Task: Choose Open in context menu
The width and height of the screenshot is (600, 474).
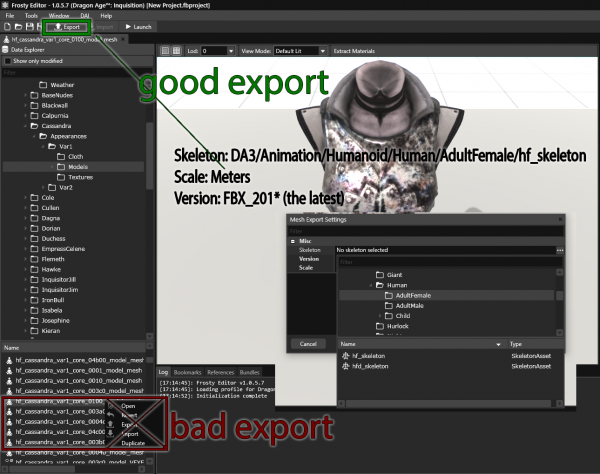Action: [x=128, y=406]
